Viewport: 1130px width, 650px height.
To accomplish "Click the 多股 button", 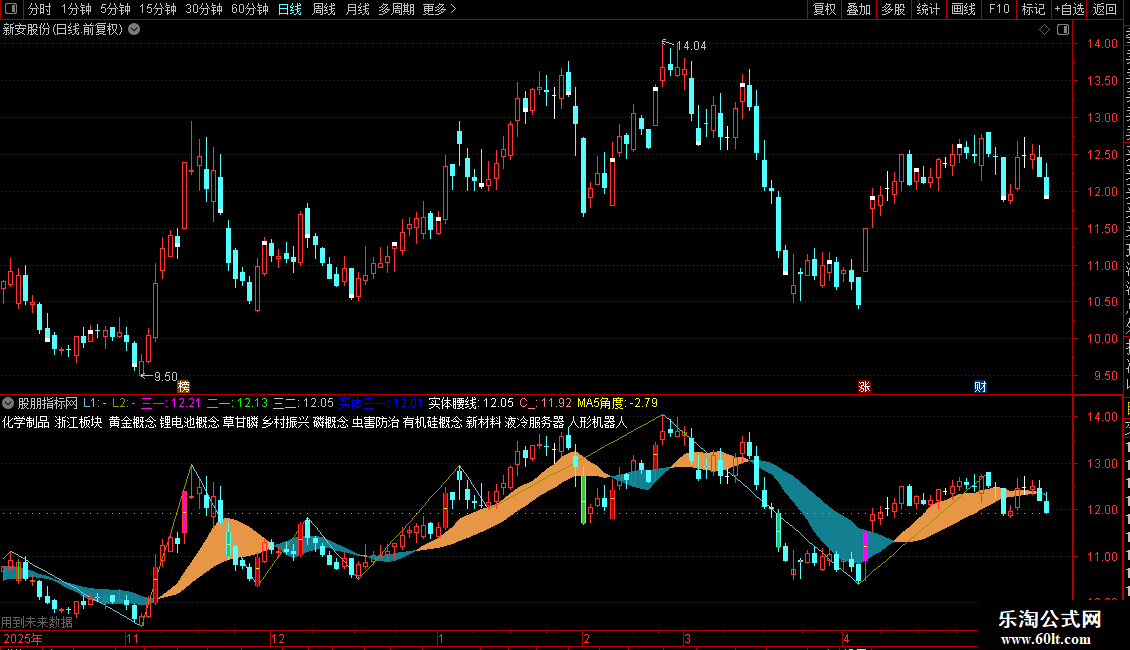I will (x=894, y=9).
